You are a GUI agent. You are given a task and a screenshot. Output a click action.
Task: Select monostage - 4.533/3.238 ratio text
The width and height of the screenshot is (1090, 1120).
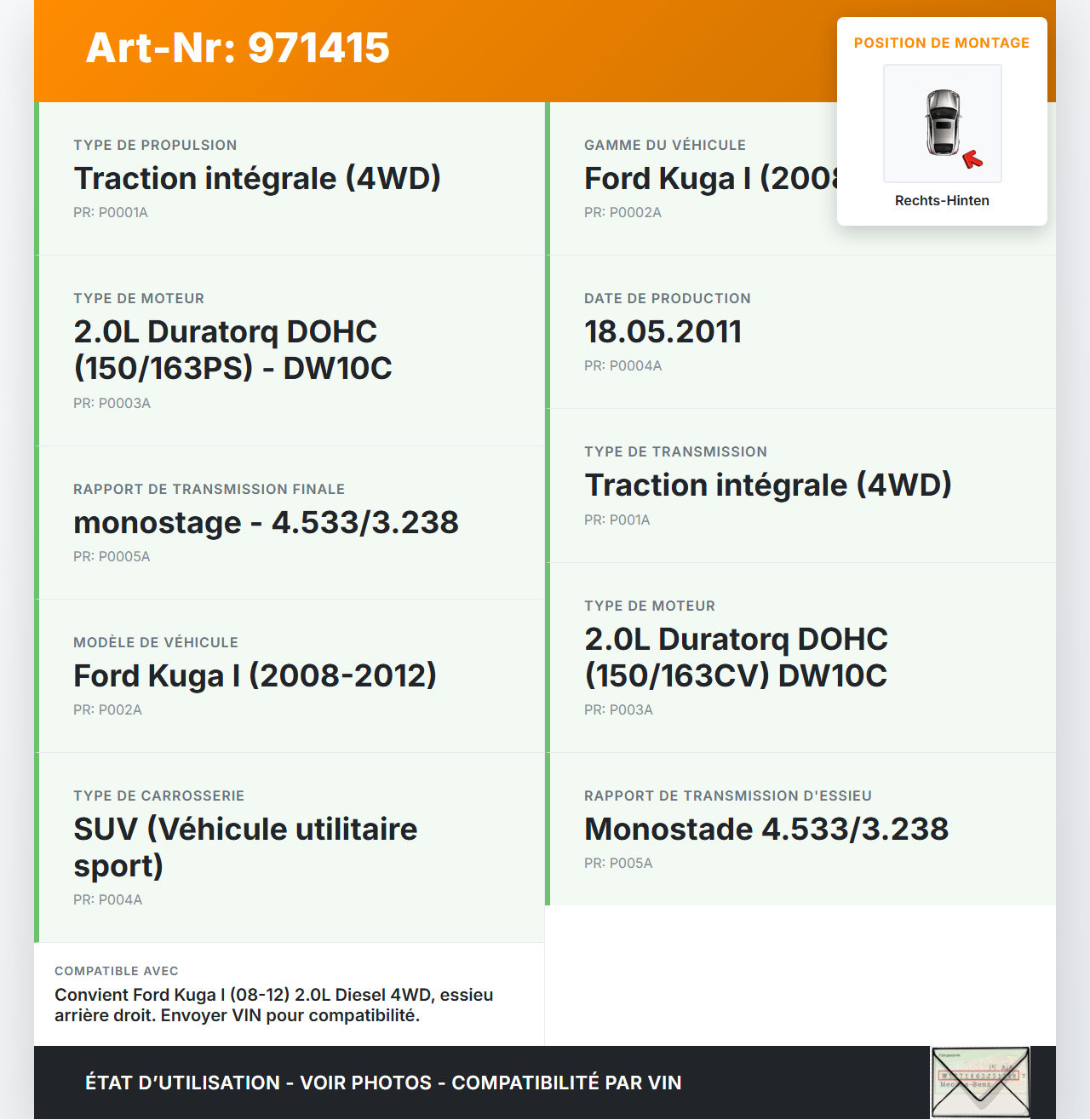266,523
